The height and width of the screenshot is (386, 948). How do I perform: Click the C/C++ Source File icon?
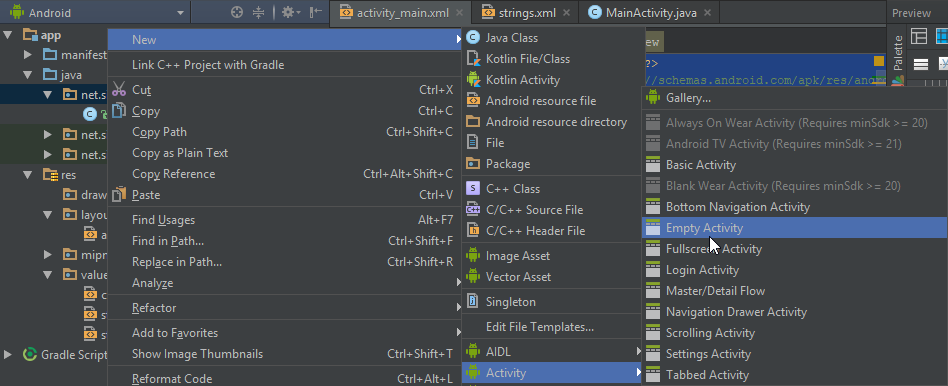[473, 210]
